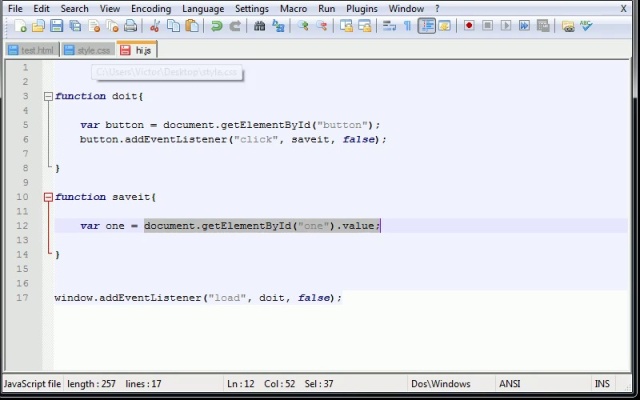This screenshot has width=640, height=400.
Task: Click the Close document toolbar icon
Action: (94, 26)
